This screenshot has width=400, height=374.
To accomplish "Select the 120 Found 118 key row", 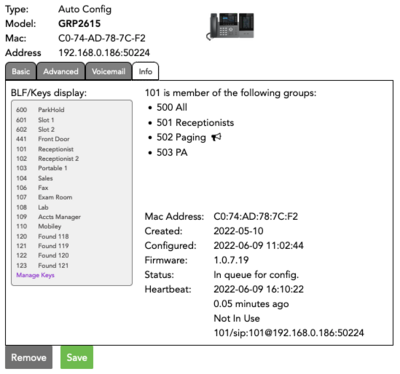I will pos(42,236).
